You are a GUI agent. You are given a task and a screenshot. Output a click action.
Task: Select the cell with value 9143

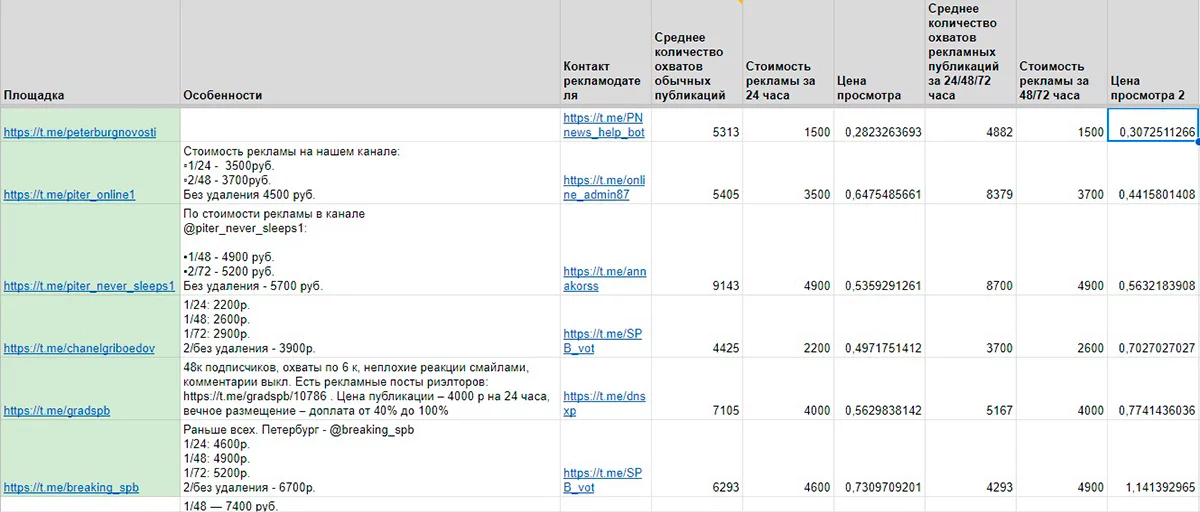point(695,250)
